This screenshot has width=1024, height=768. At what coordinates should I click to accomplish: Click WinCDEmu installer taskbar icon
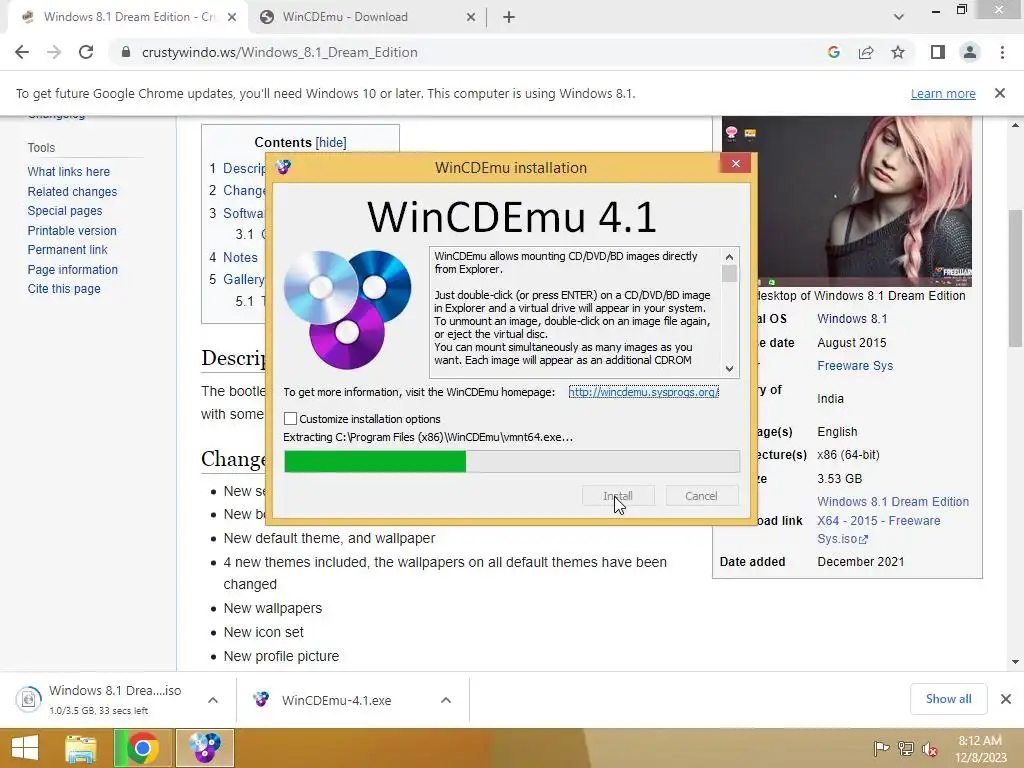(204, 748)
